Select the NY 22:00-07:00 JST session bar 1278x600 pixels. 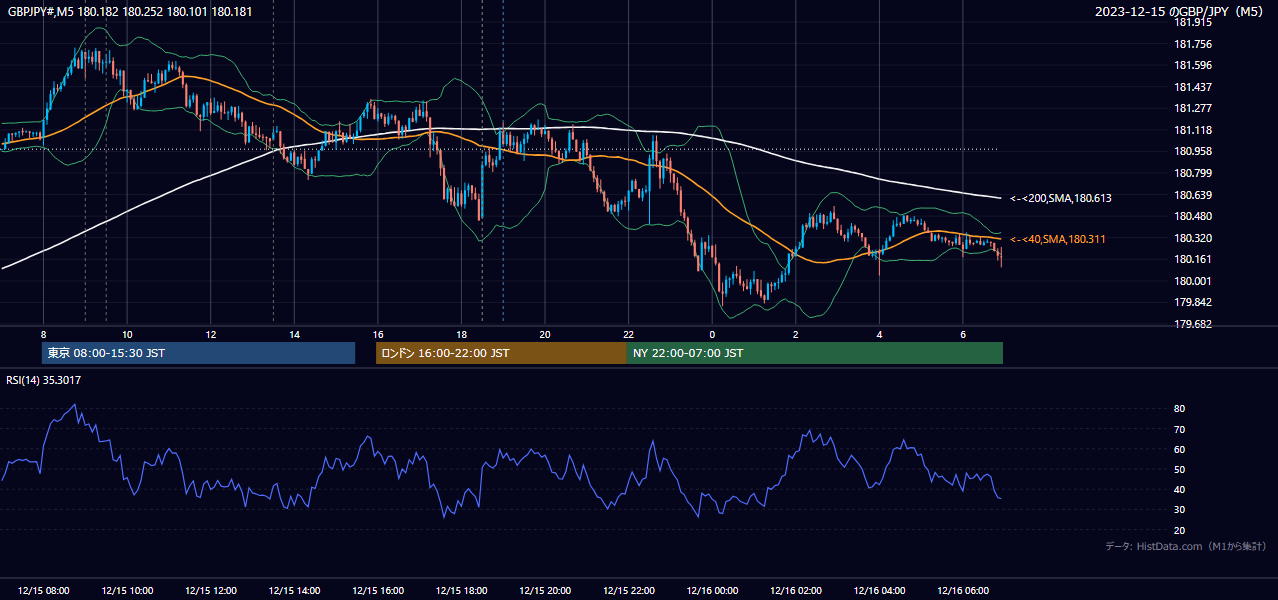(815, 353)
